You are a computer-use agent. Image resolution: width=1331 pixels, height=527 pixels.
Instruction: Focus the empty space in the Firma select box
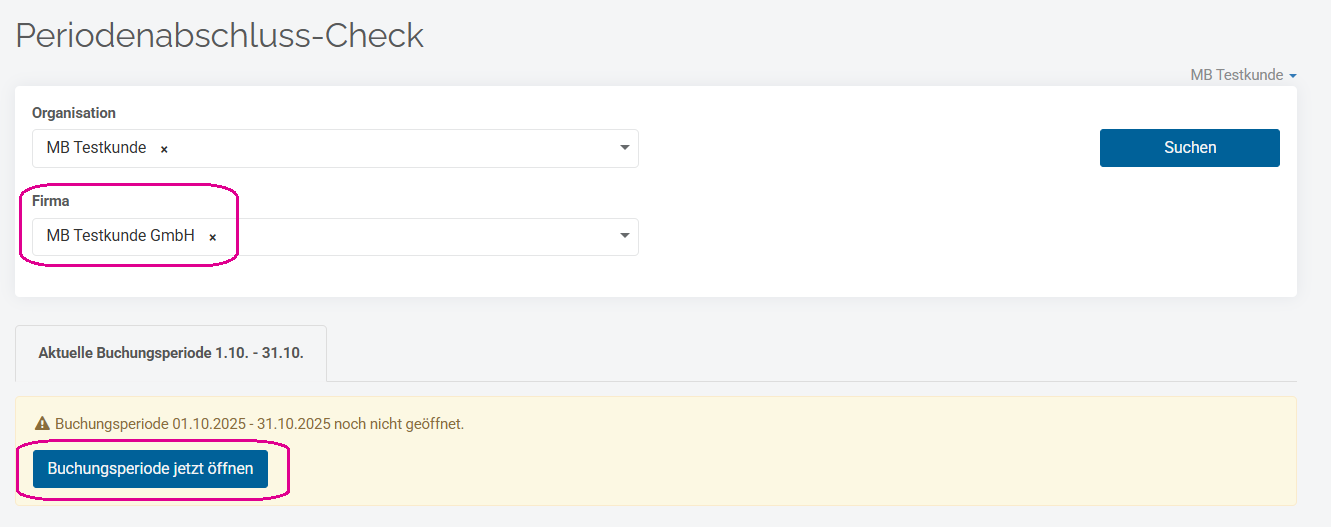click(420, 237)
